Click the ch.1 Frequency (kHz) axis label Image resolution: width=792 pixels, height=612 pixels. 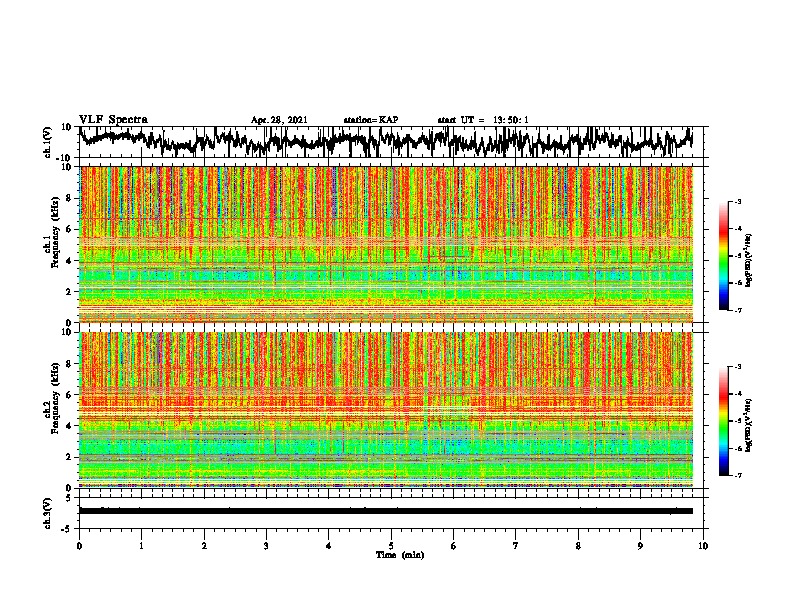tap(52, 244)
